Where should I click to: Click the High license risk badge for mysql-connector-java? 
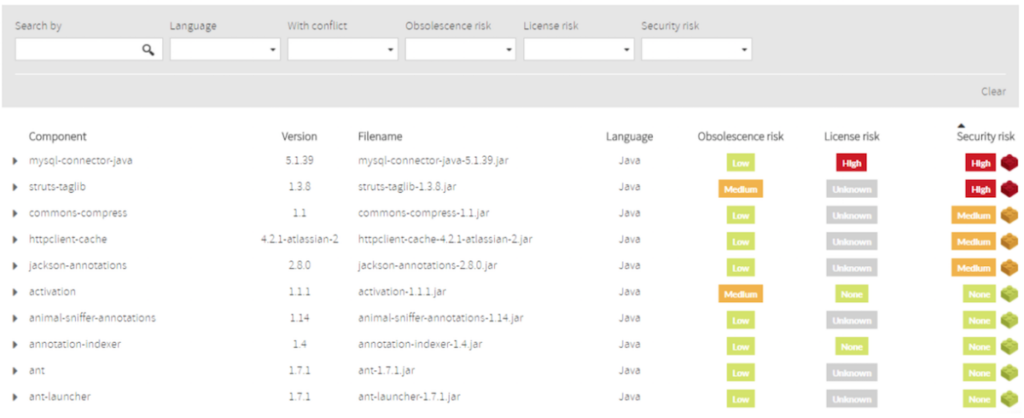click(852, 163)
